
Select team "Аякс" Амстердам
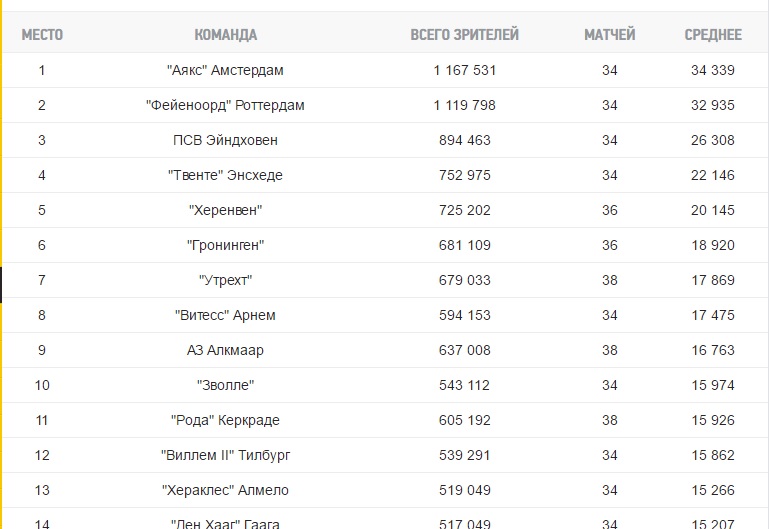pyautogui.click(x=225, y=70)
